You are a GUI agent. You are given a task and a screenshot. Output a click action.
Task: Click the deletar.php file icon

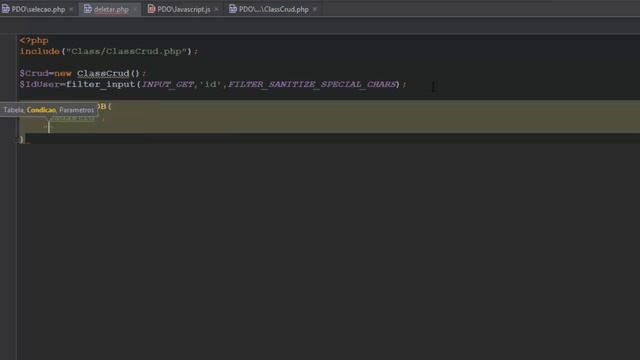[x=87, y=9]
